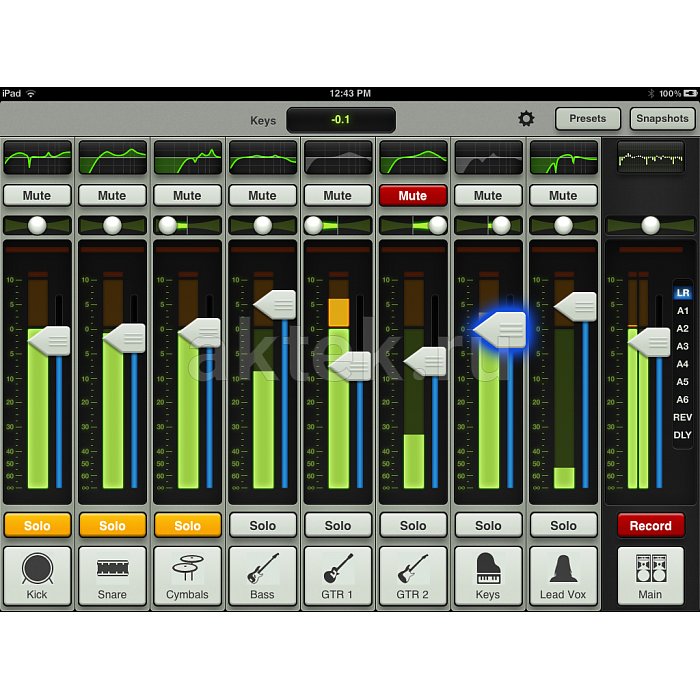Select the A6 aux mix
Viewport: 700px width, 700px height.
tap(683, 400)
